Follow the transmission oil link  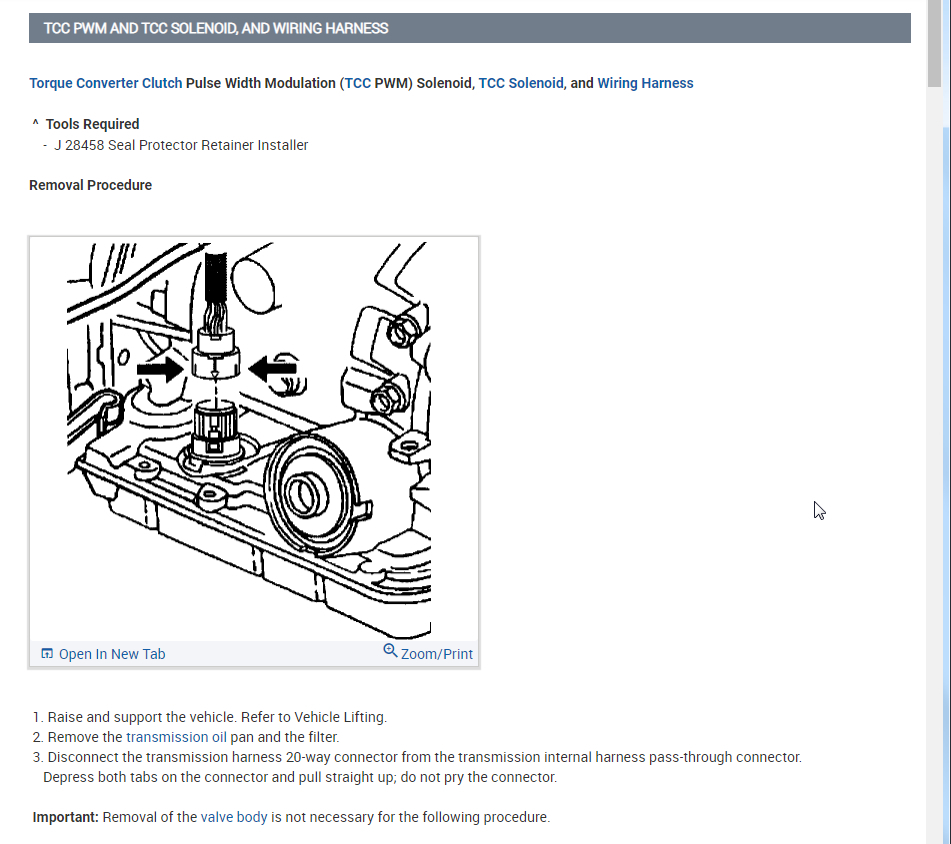tap(176, 737)
